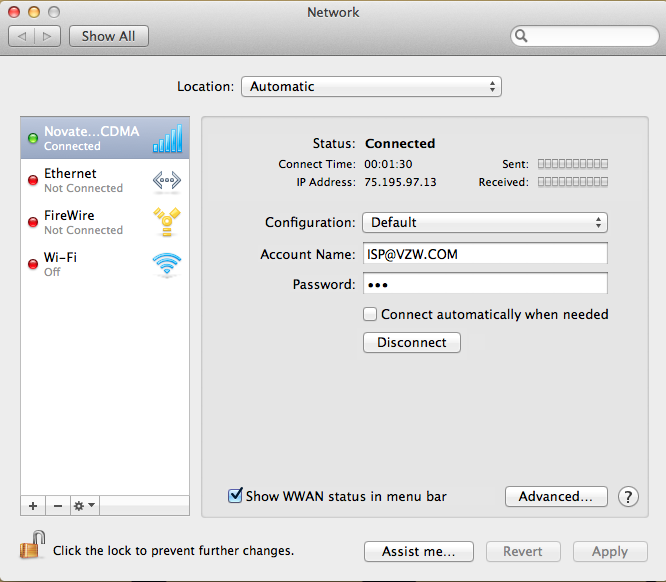666x582 pixels.
Task: Click the Apply button
Action: (x=610, y=551)
